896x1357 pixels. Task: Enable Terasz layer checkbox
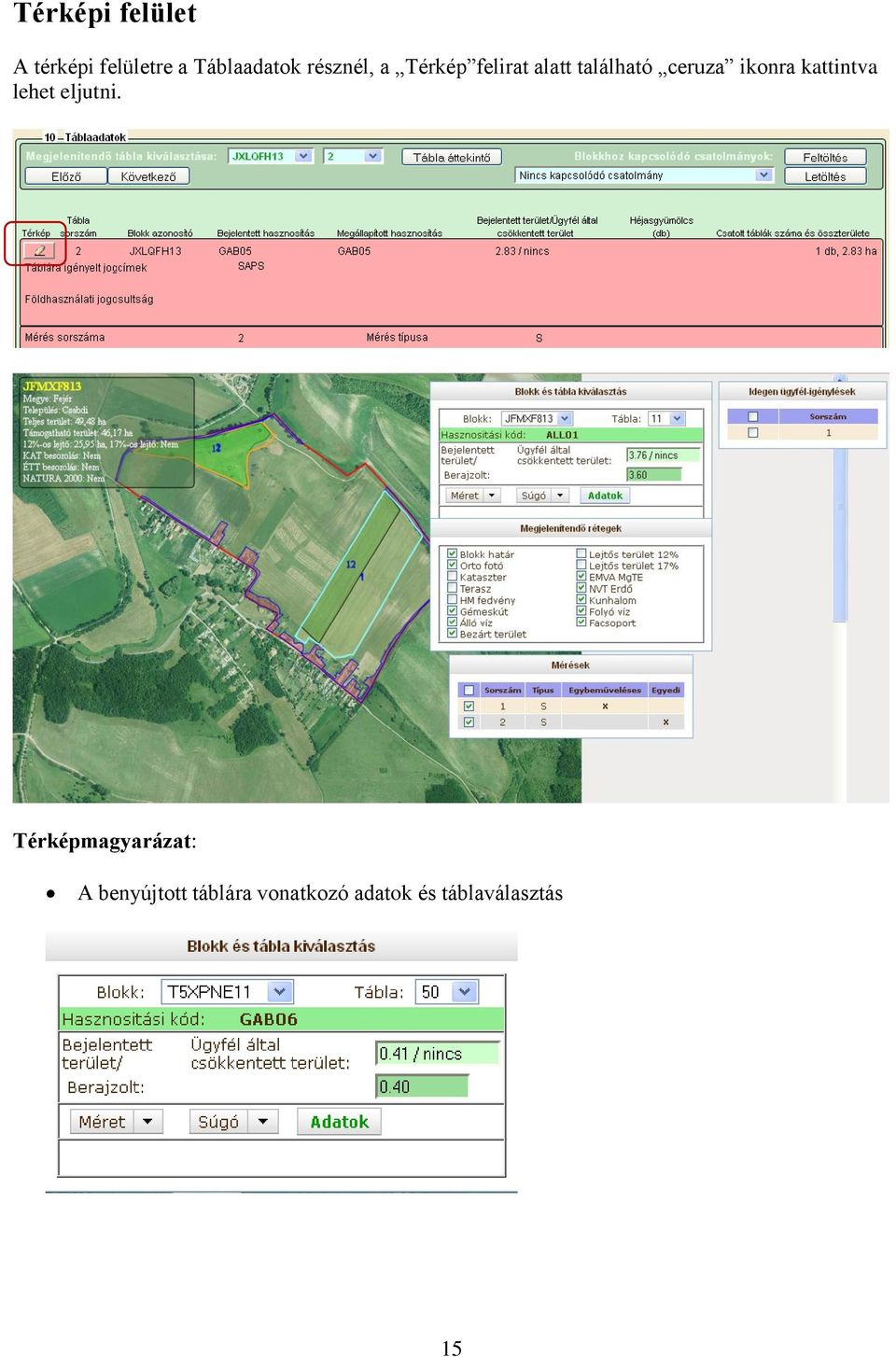click(453, 589)
